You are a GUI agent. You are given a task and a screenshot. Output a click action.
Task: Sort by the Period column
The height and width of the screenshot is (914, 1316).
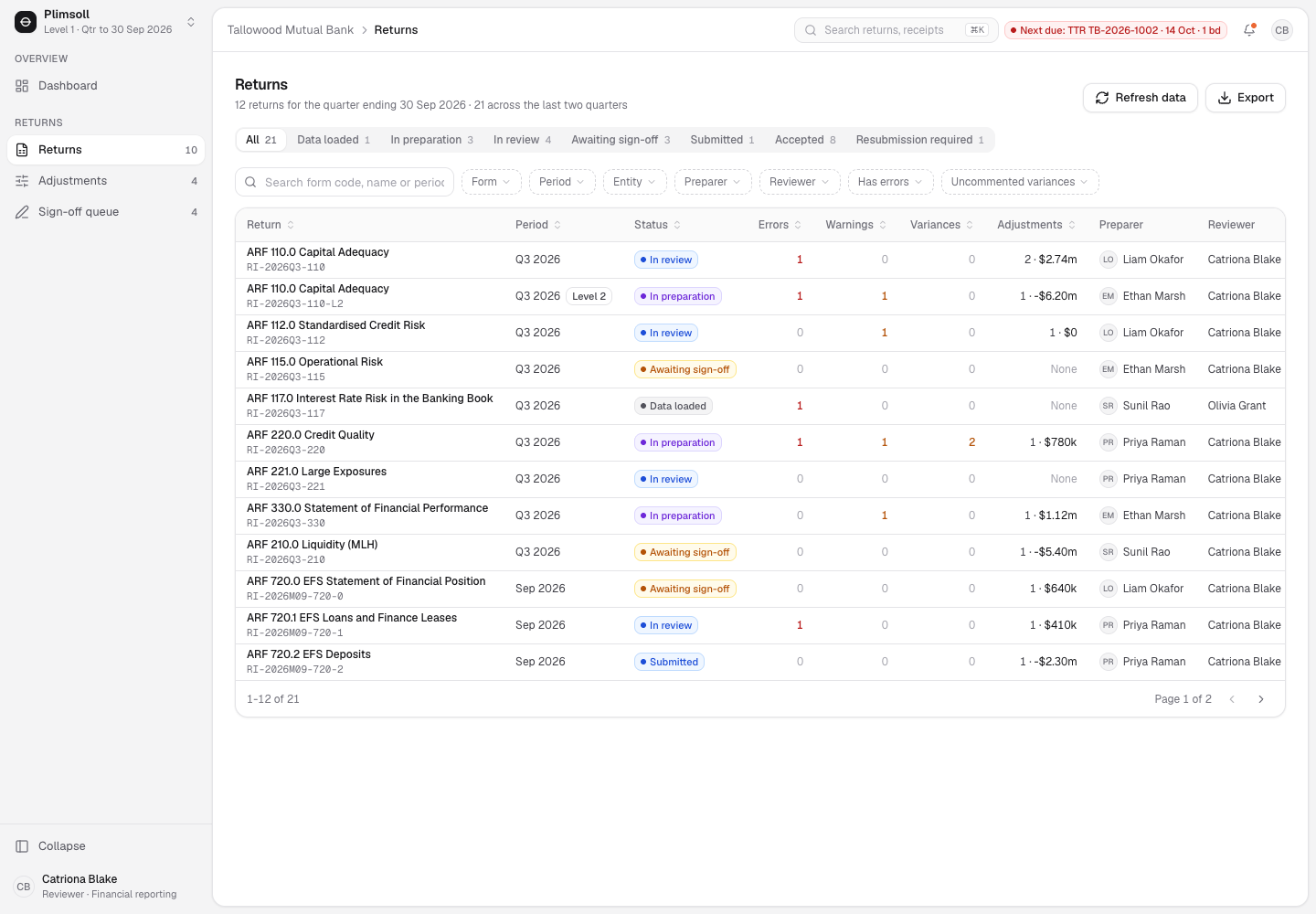pos(538,225)
